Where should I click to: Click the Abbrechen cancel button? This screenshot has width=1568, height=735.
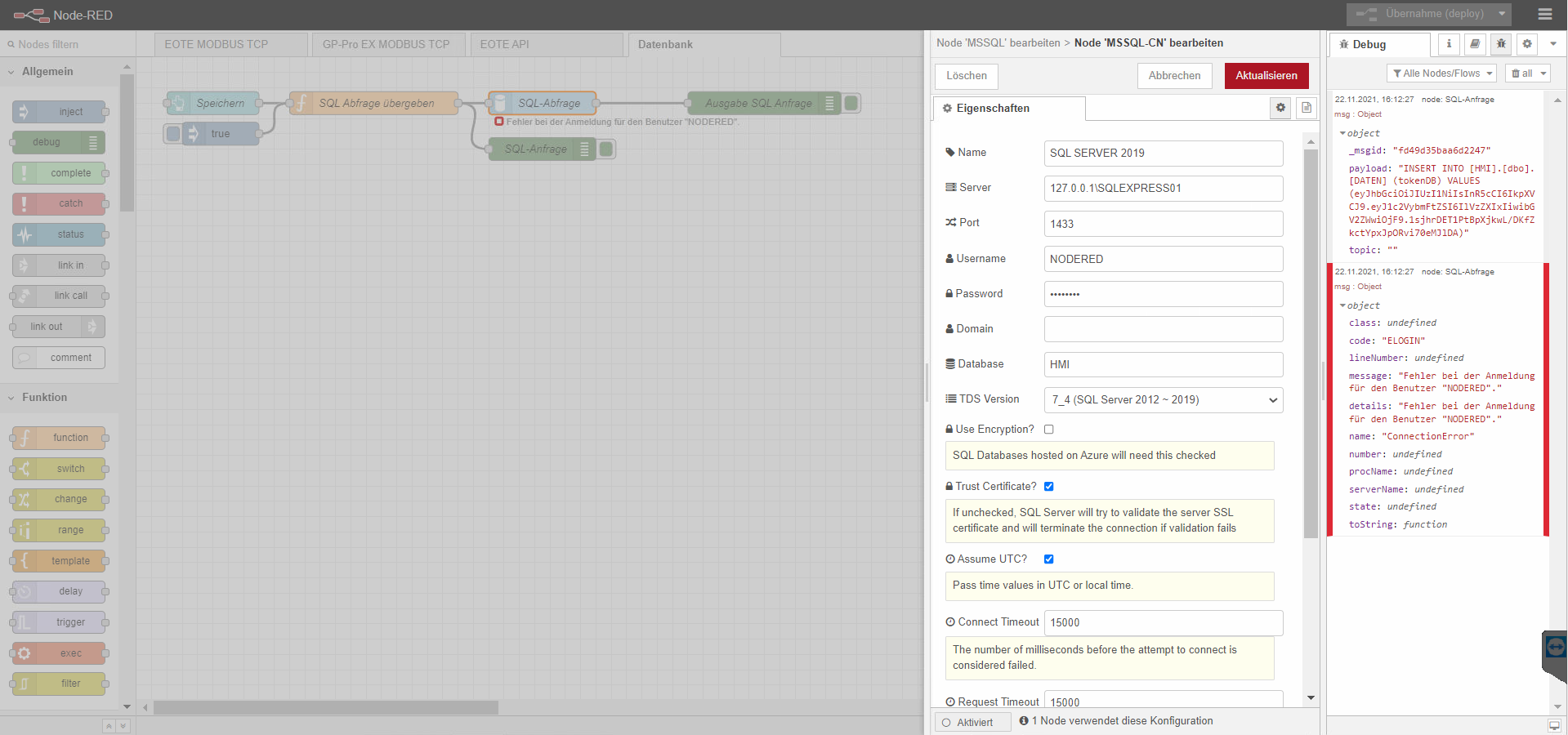pyautogui.click(x=1175, y=76)
